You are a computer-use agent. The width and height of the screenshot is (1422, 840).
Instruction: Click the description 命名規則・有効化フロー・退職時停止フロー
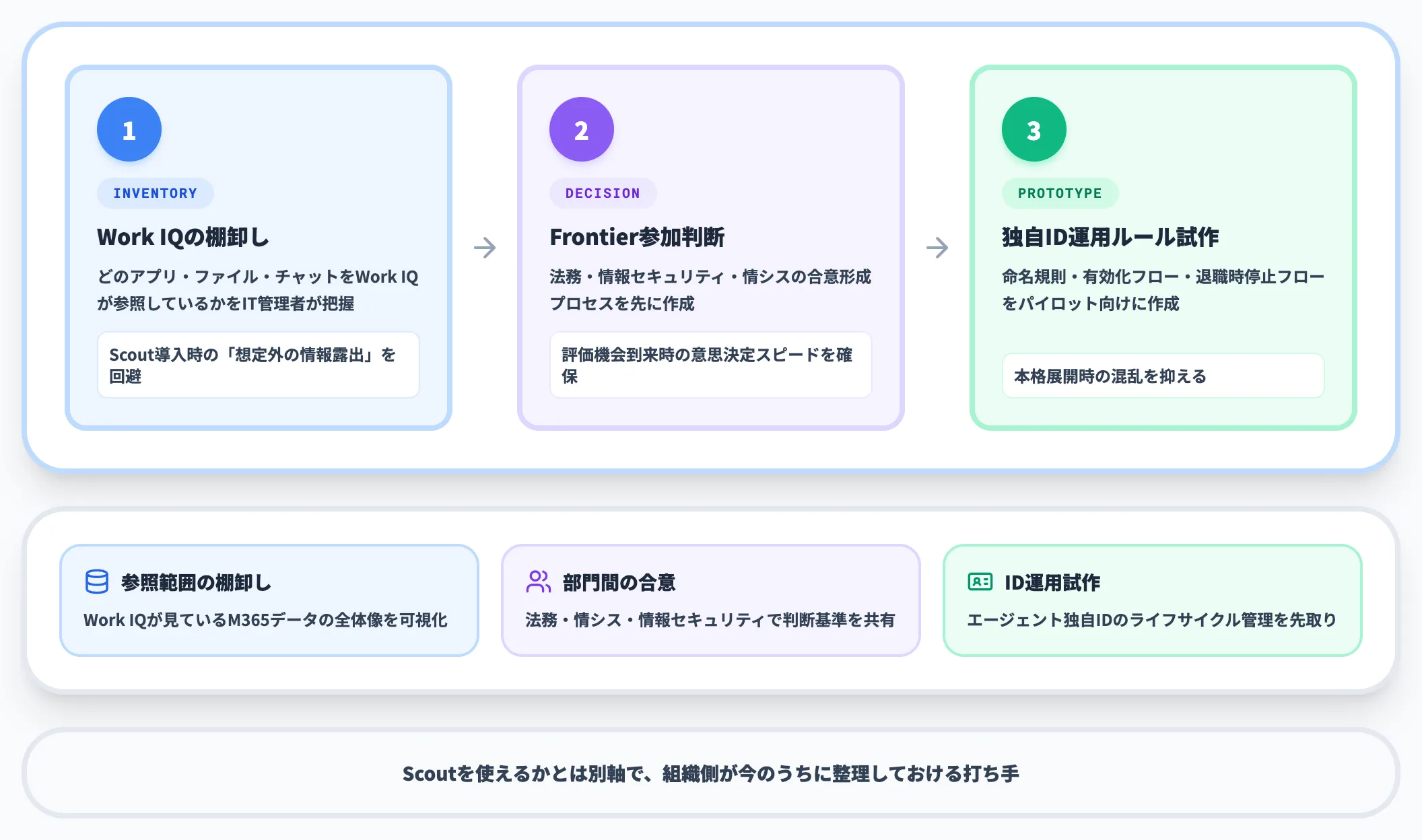[x=1163, y=277]
